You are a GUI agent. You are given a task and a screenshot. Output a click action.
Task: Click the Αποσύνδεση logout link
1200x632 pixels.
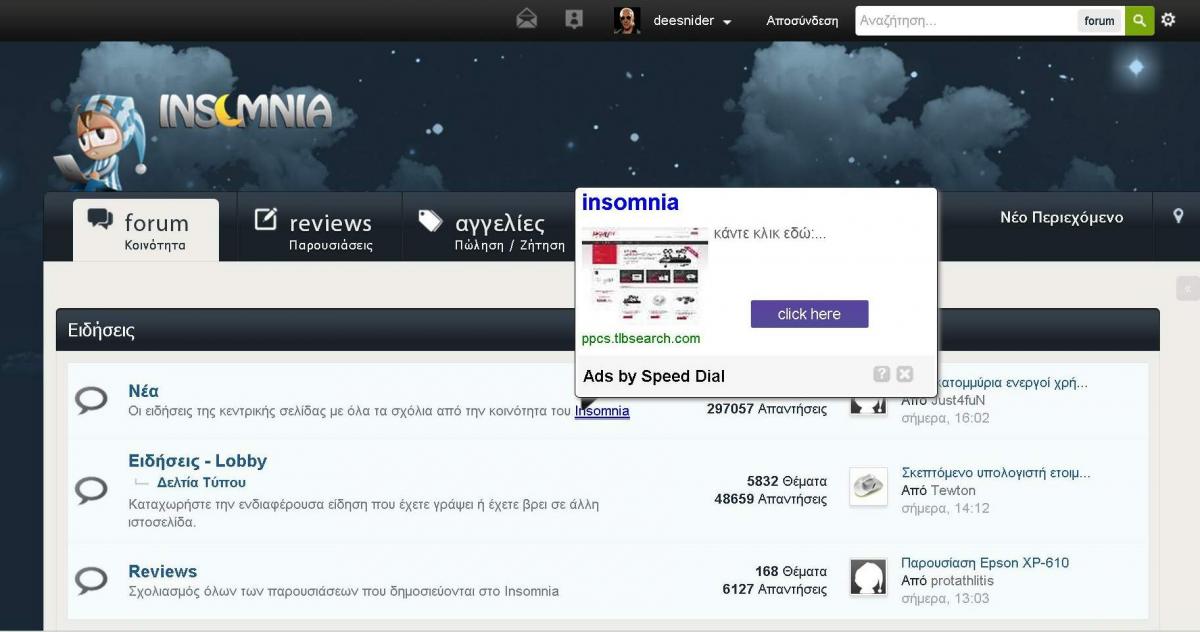802,21
